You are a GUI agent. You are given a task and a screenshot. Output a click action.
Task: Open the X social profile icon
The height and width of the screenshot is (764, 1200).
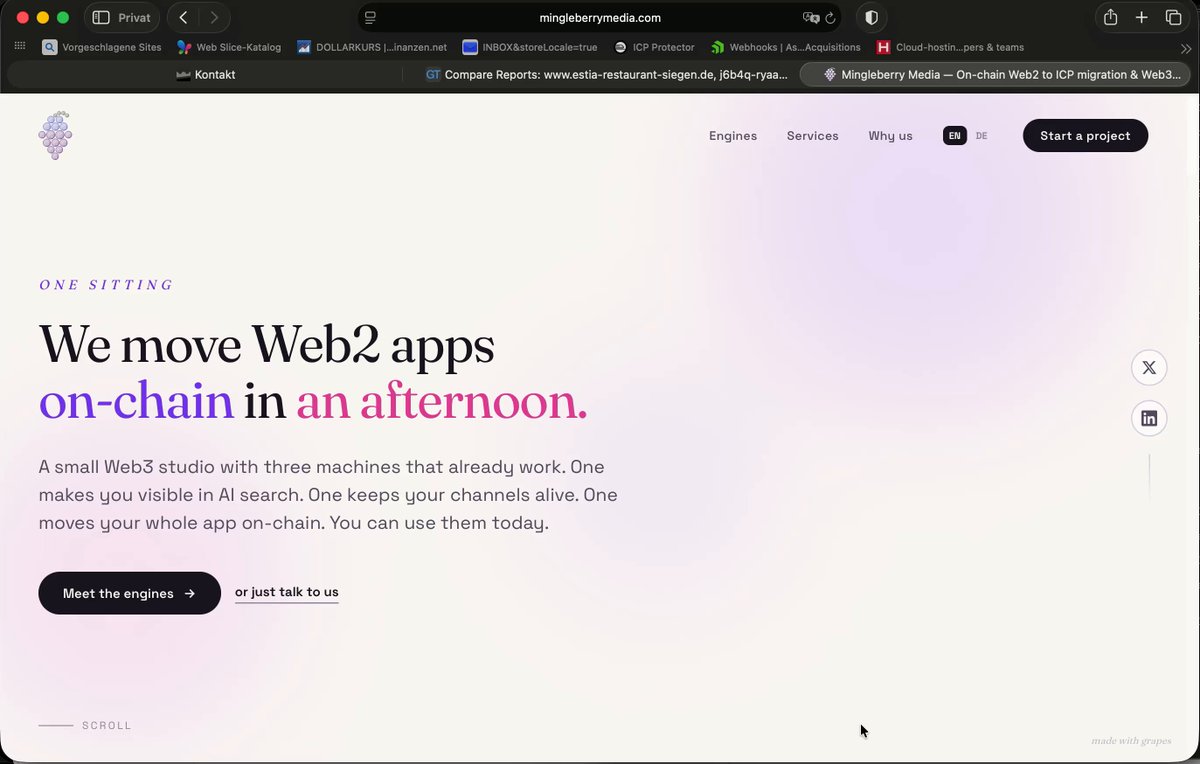click(1149, 367)
